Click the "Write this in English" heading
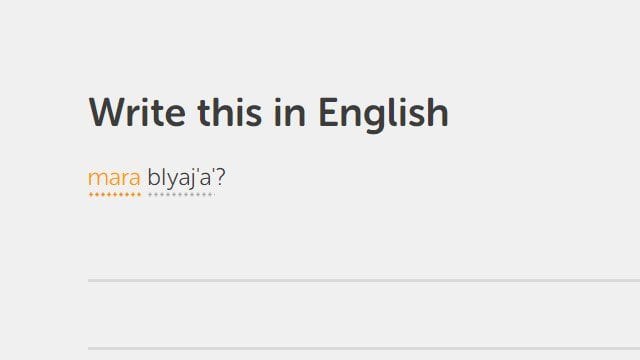 click(x=269, y=113)
